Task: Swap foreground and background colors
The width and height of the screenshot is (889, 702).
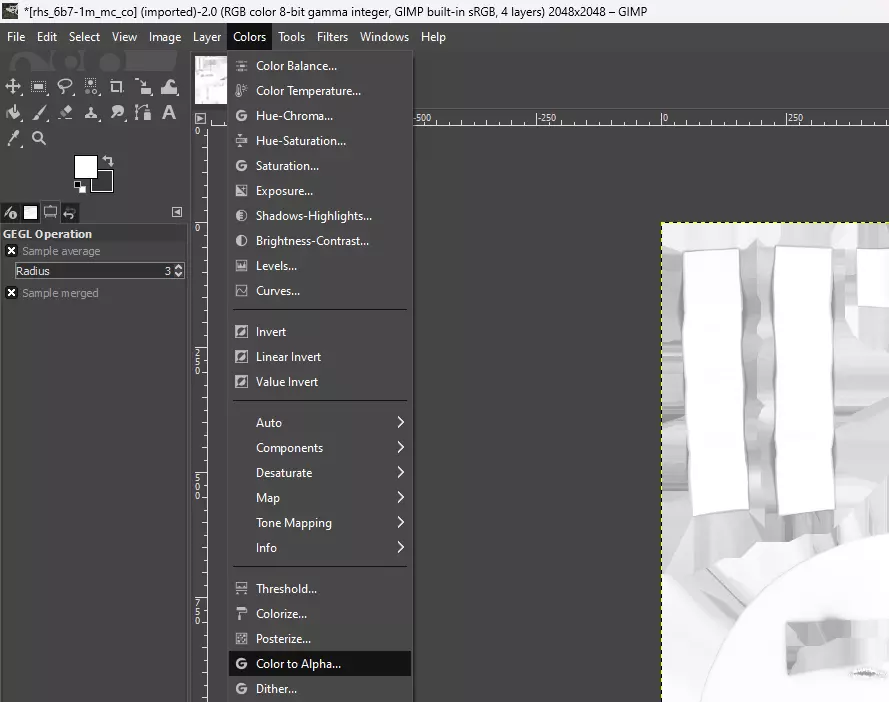Action: [x=108, y=161]
